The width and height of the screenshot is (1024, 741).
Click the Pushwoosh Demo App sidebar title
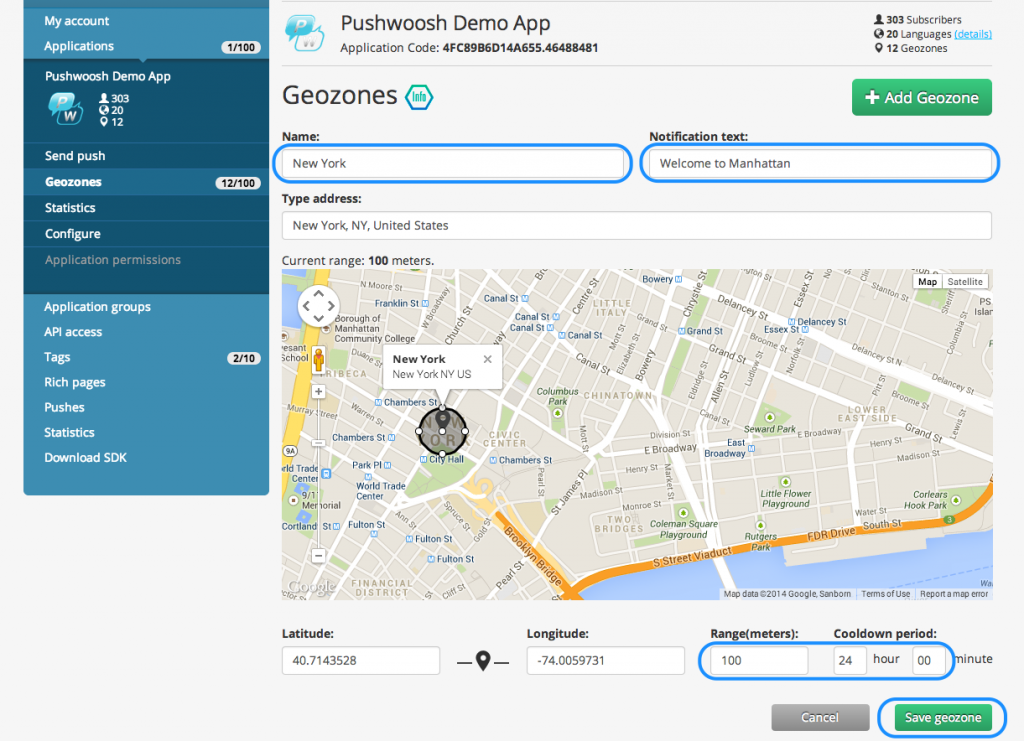[x=108, y=76]
